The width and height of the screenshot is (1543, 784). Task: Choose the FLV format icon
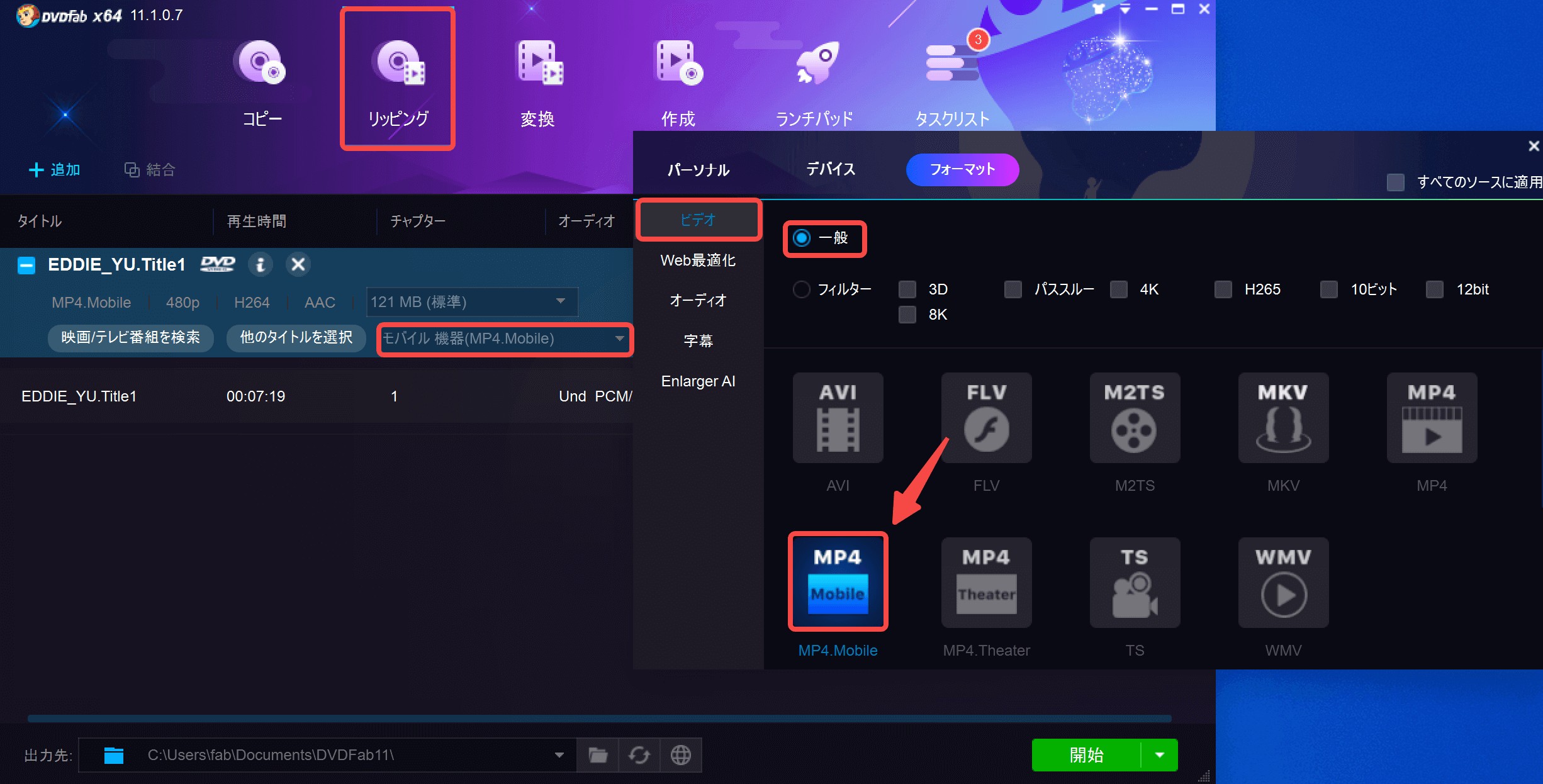(x=987, y=418)
